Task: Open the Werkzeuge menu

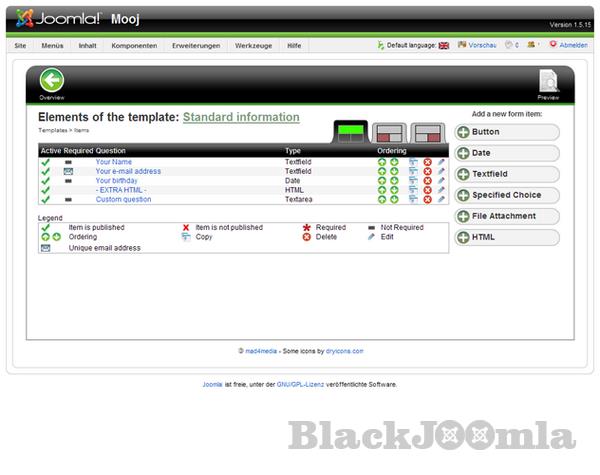Action: [253, 45]
